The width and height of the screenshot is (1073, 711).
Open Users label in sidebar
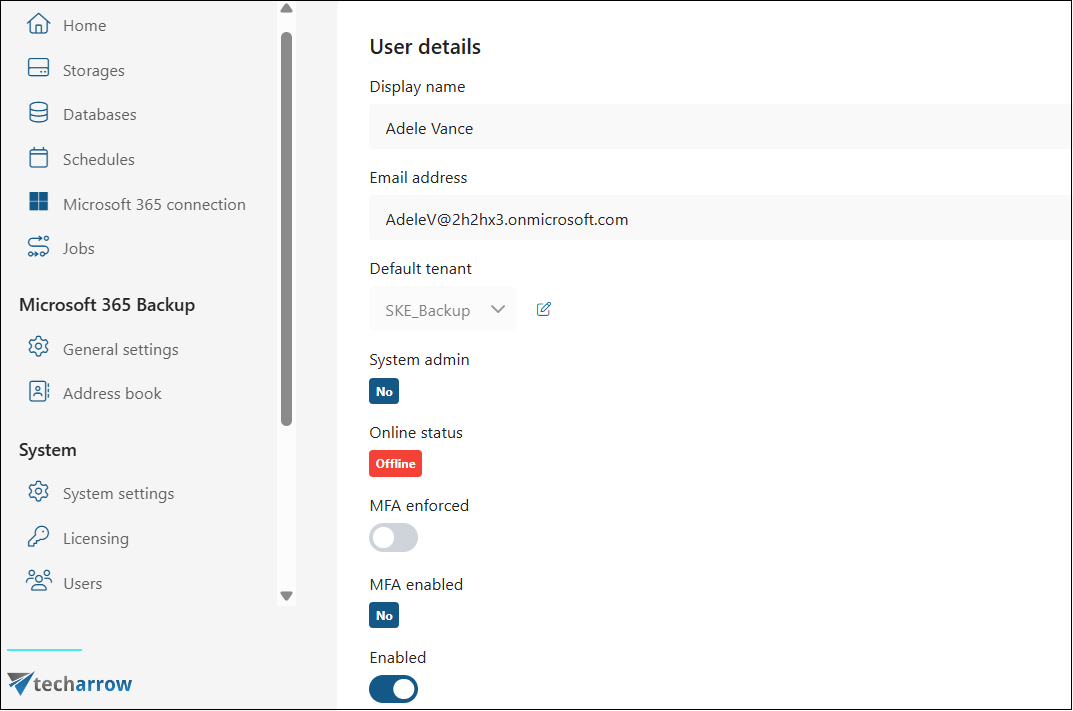click(x=83, y=584)
